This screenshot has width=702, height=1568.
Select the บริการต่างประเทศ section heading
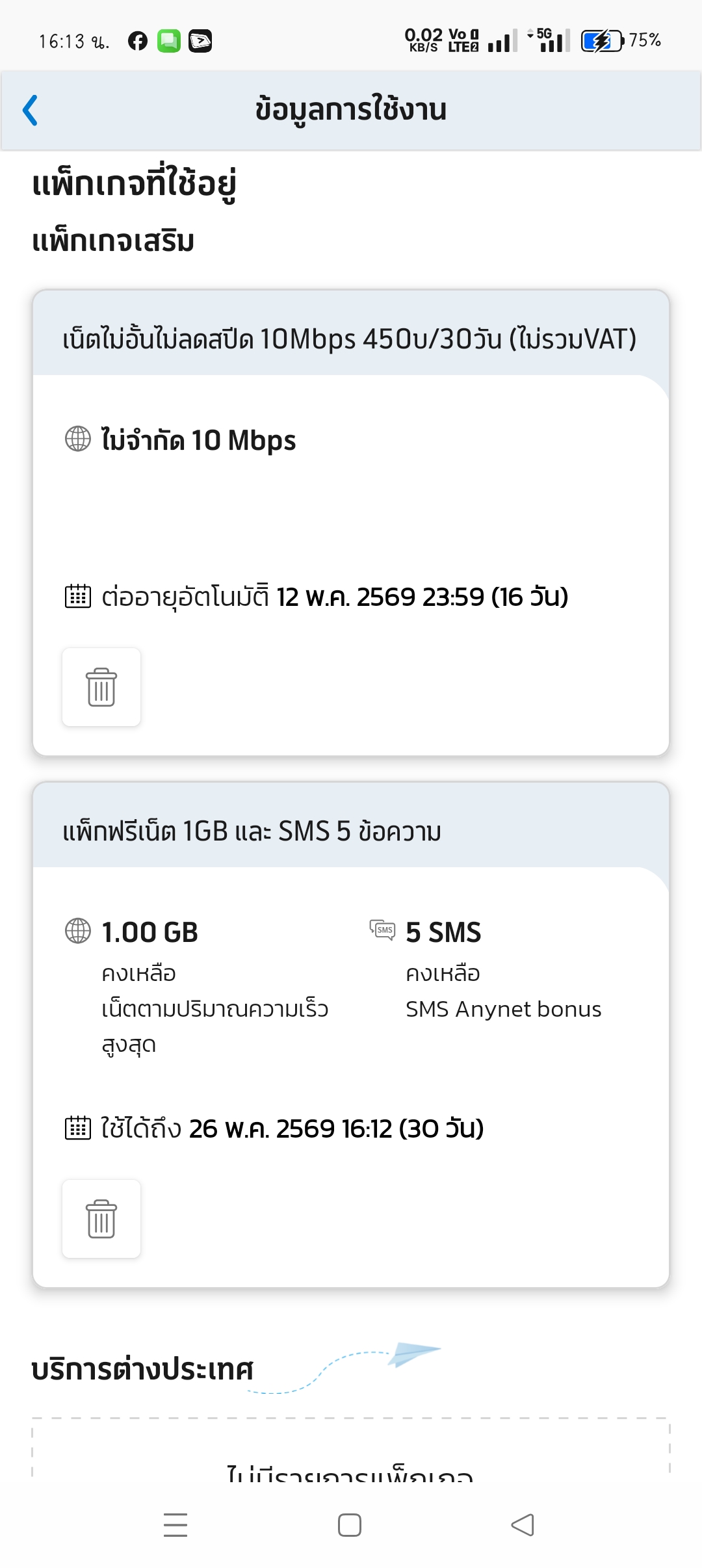coord(142,1369)
